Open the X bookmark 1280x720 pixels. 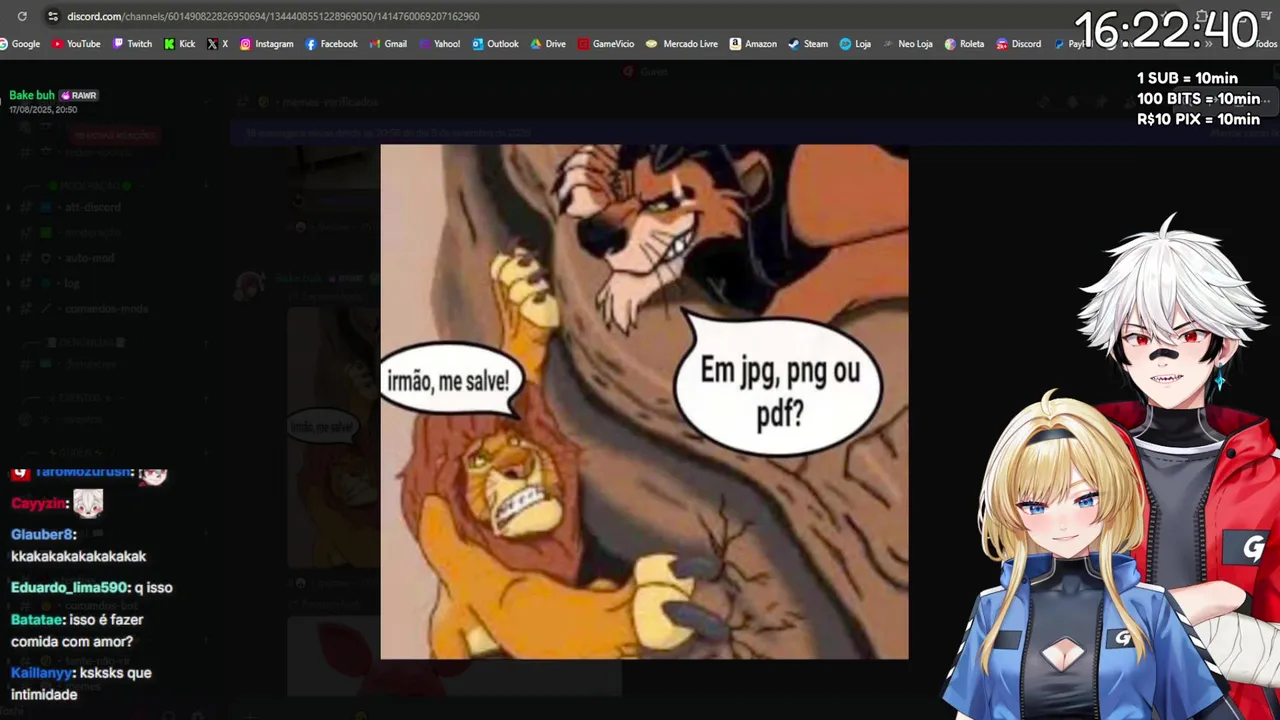coord(218,44)
